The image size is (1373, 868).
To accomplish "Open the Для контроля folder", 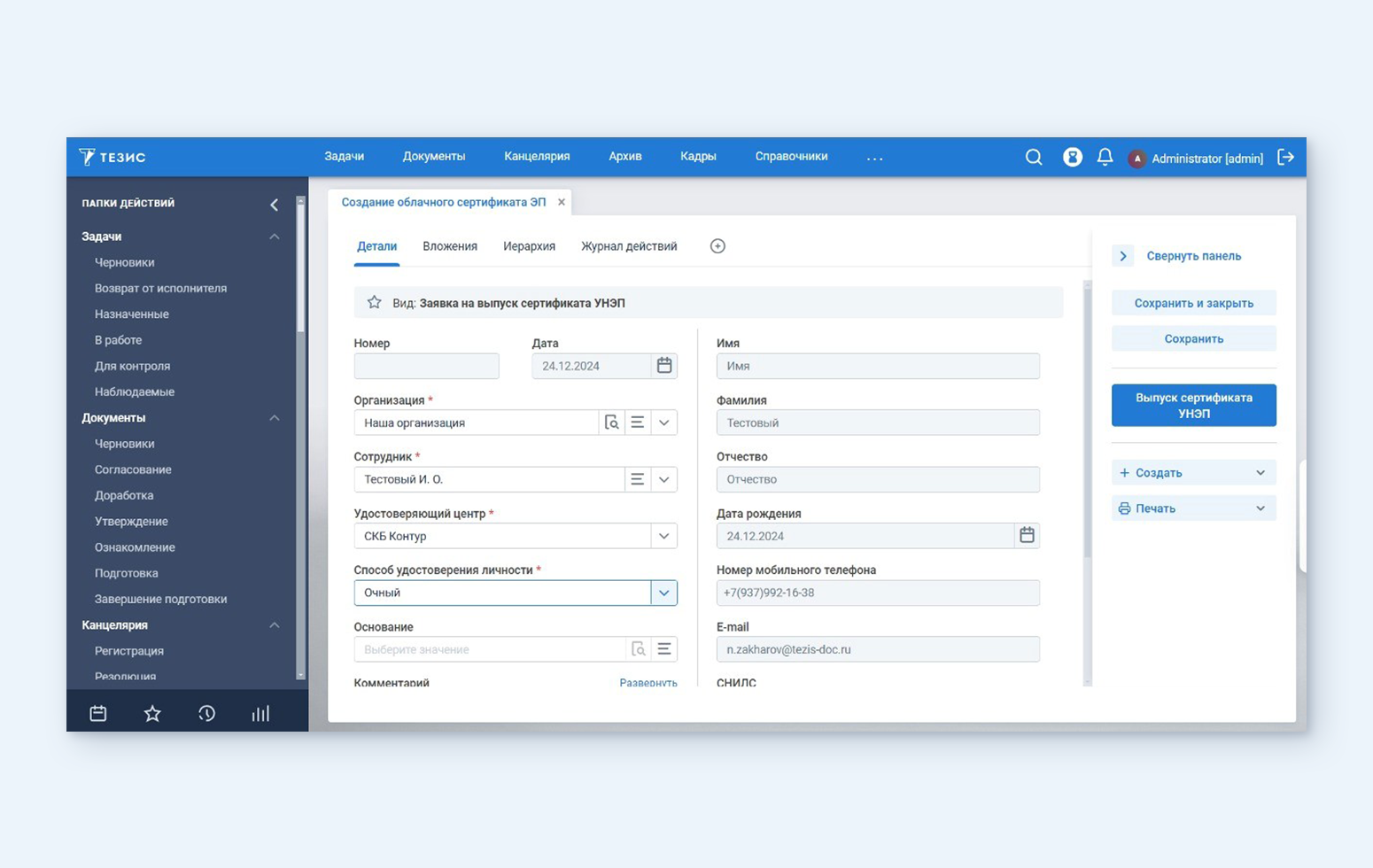I will point(132,366).
